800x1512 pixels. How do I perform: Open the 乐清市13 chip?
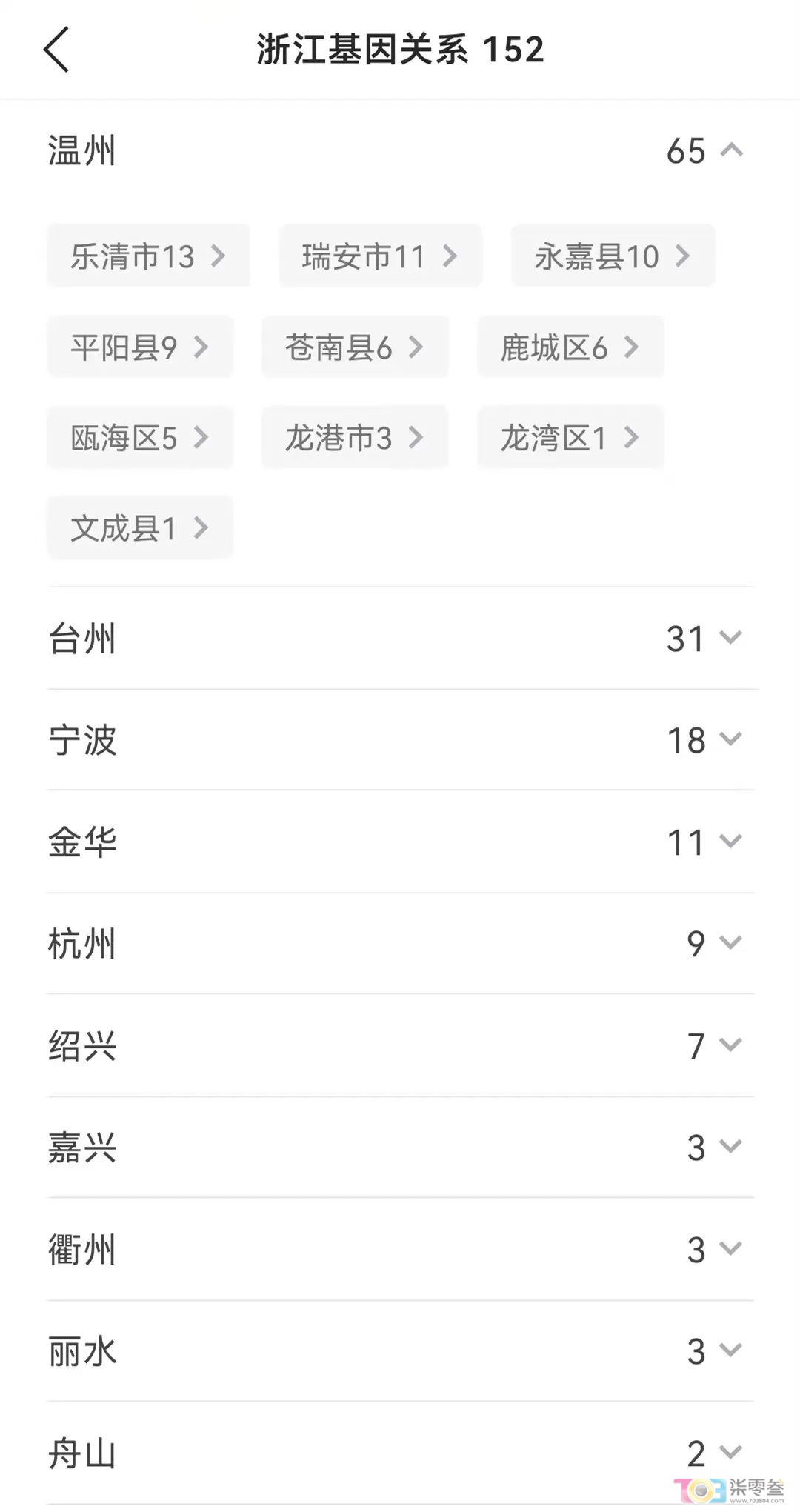click(149, 256)
